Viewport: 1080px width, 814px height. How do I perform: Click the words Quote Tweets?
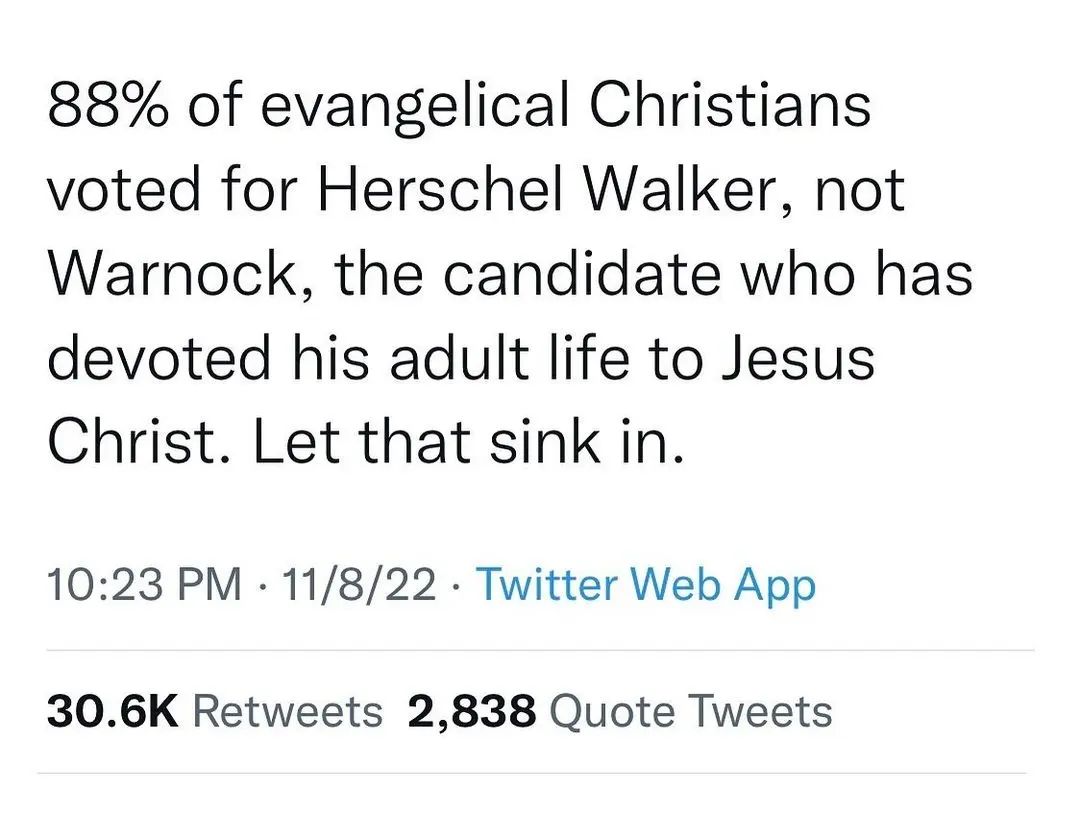(x=691, y=712)
